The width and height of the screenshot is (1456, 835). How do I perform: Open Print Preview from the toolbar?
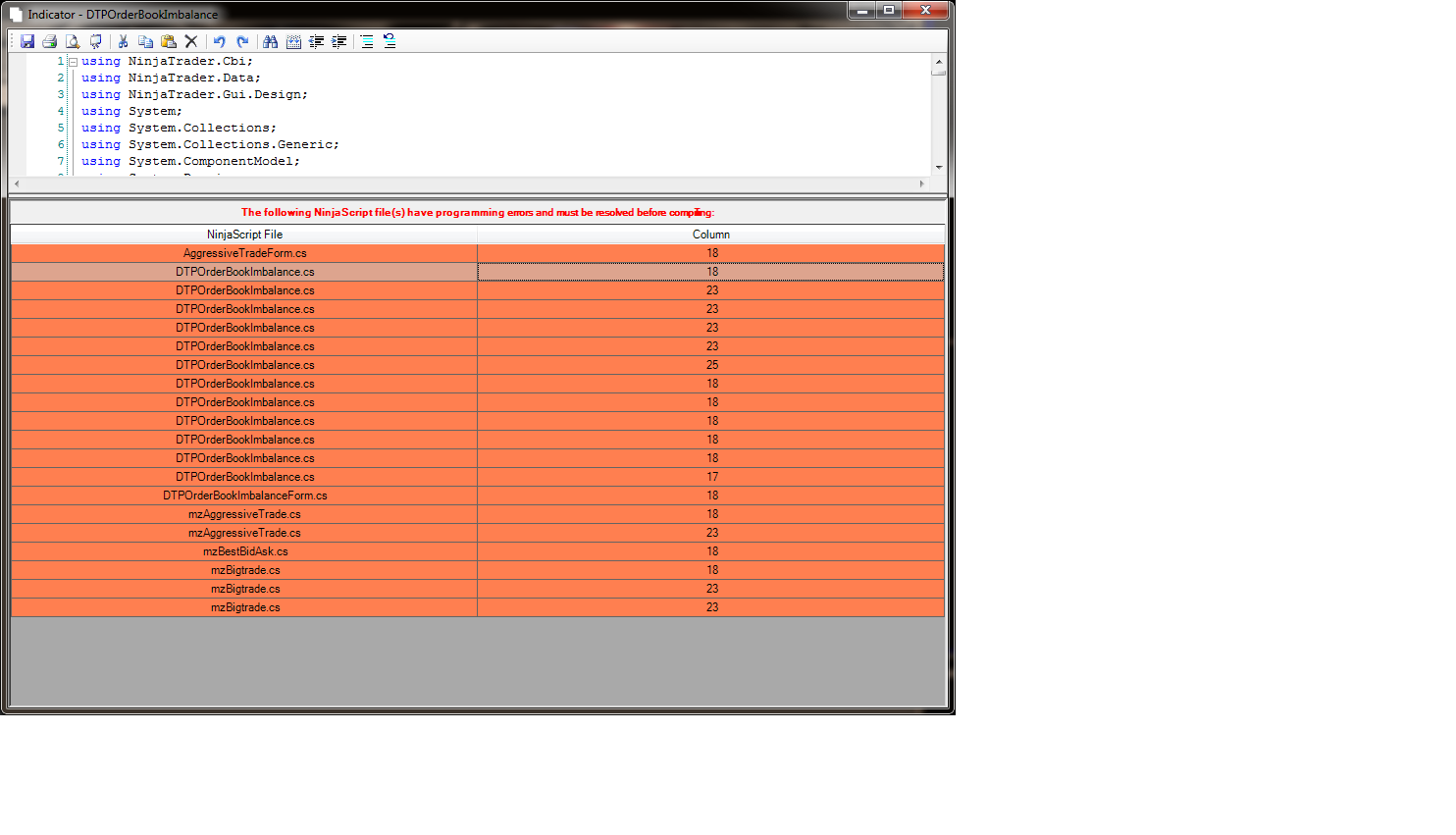coord(73,41)
